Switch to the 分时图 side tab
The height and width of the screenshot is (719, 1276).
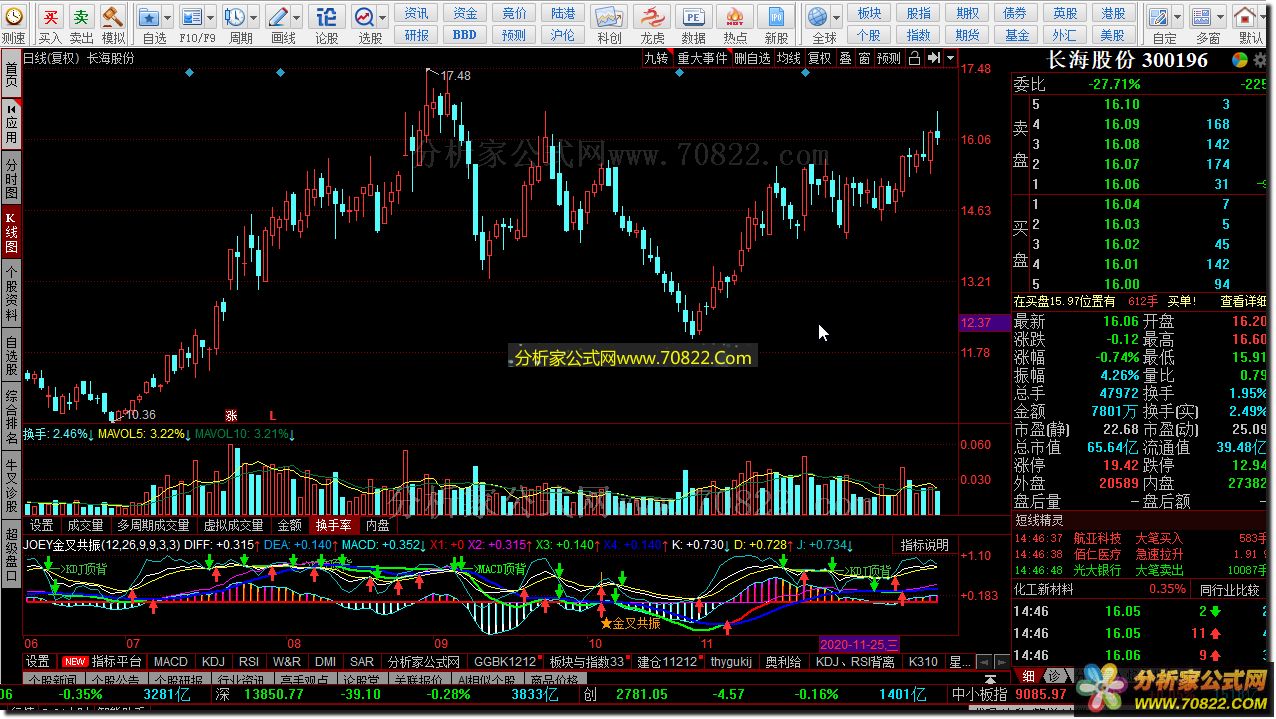(x=11, y=179)
